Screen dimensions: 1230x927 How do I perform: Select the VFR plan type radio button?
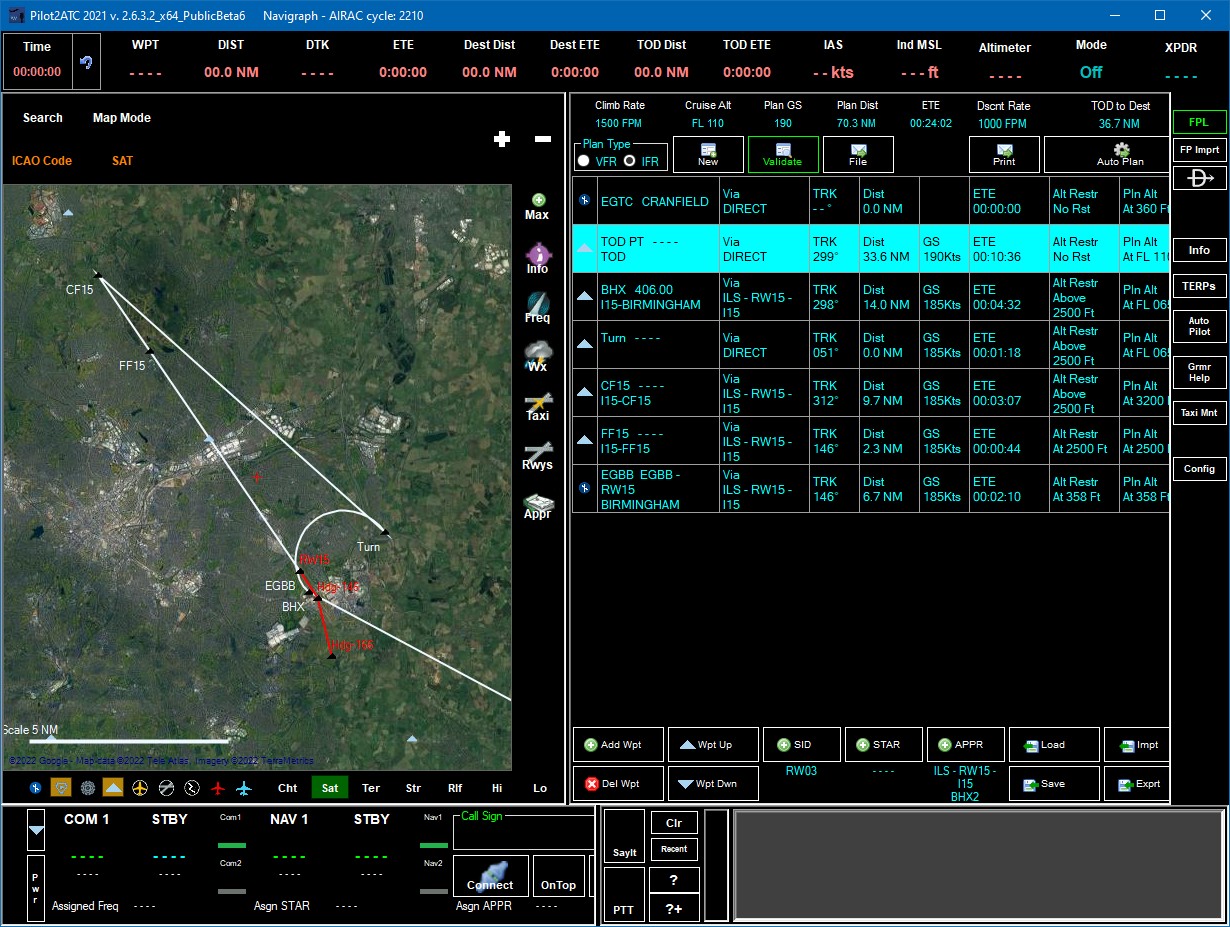point(583,161)
